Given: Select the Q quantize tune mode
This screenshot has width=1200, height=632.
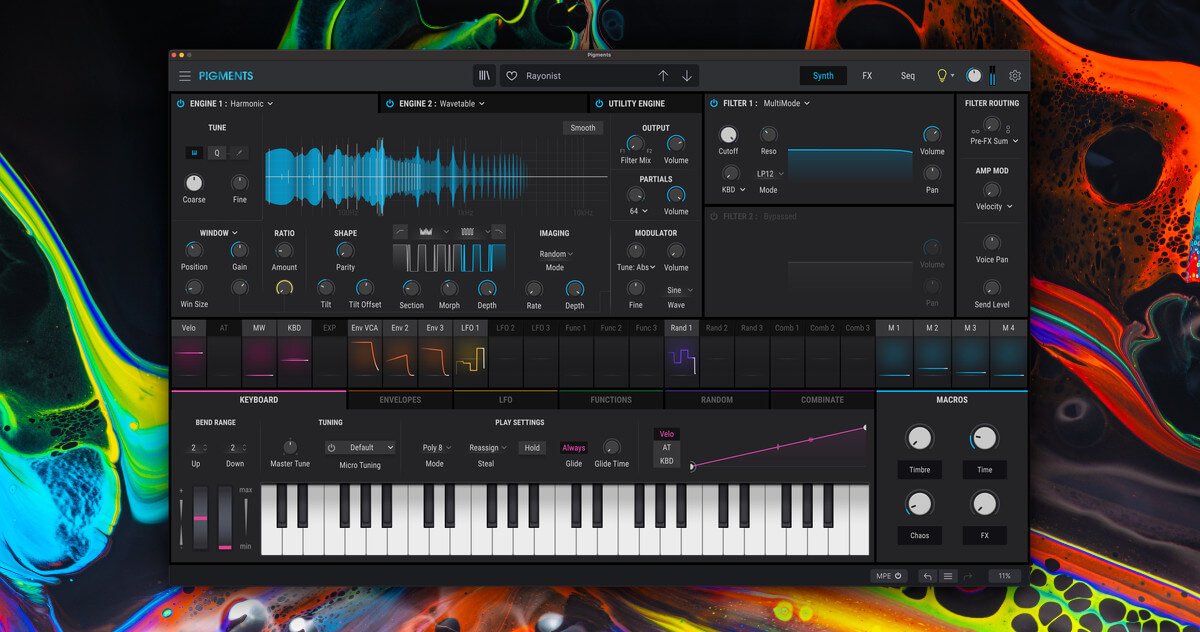Looking at the screenshot, I should (216, 153).
